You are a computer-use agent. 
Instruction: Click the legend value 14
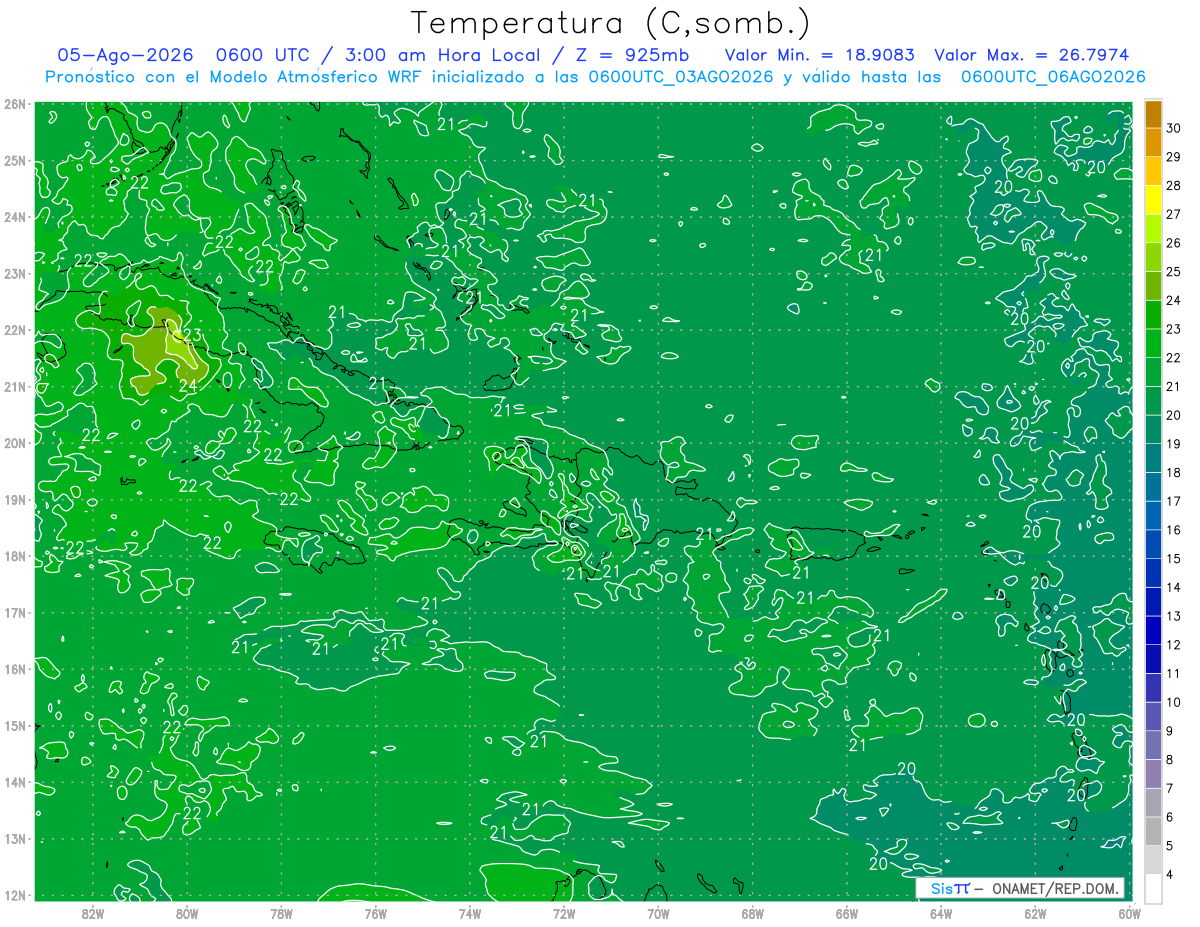tap(1174, 587)
